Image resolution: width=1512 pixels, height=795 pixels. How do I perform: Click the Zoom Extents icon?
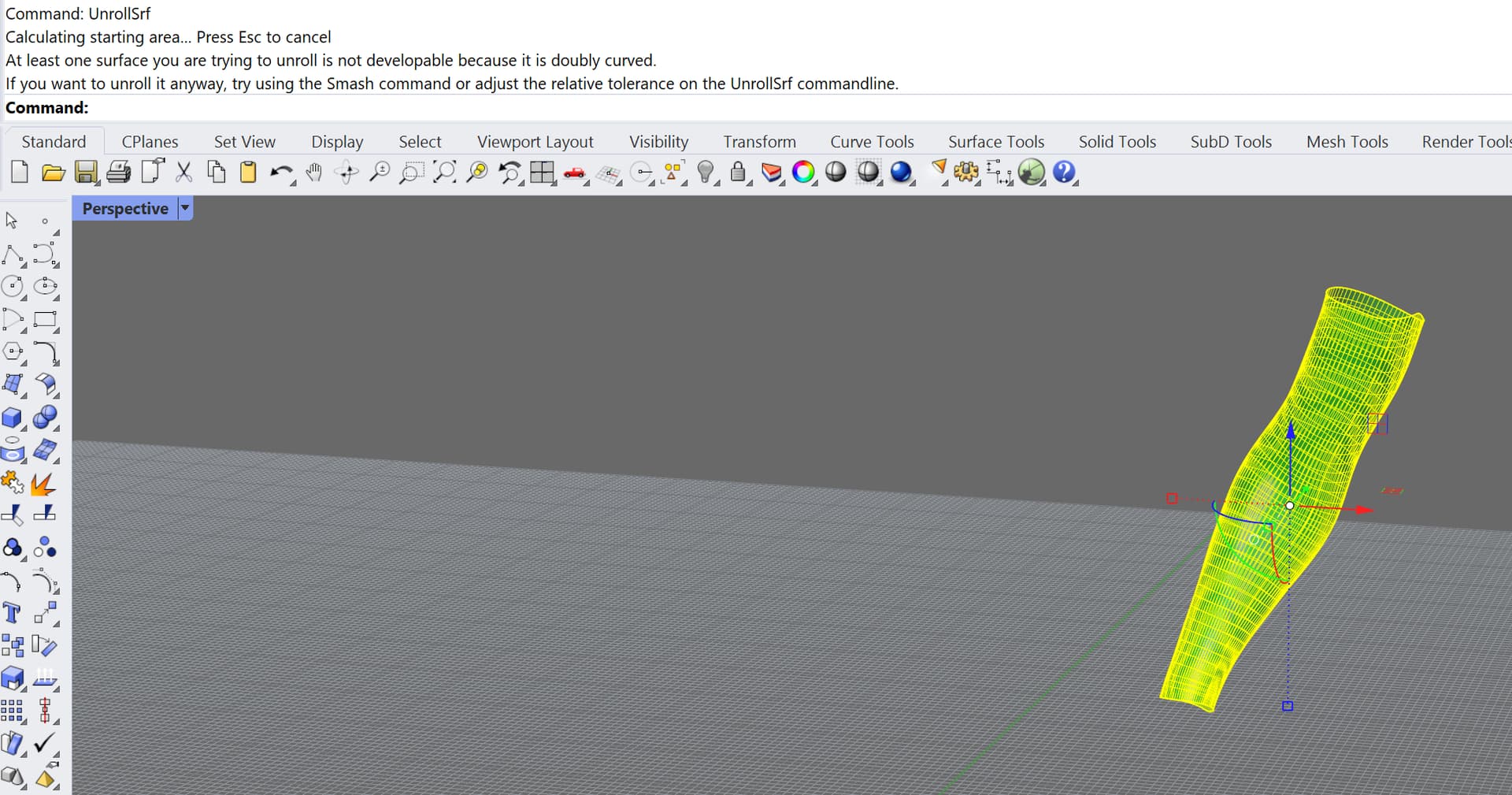(445, 172)
